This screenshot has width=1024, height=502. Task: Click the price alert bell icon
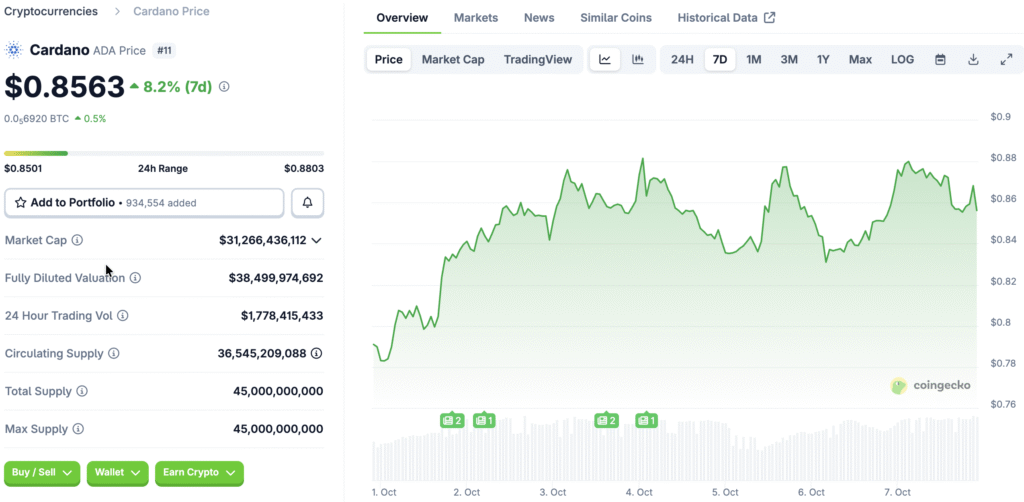click(307, 202)
